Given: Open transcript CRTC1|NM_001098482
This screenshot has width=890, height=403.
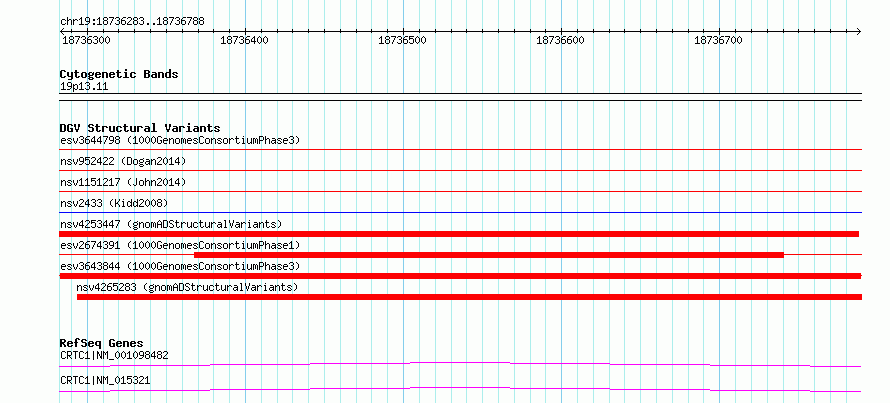Looking at the screenshot, I should pos(114,355).
